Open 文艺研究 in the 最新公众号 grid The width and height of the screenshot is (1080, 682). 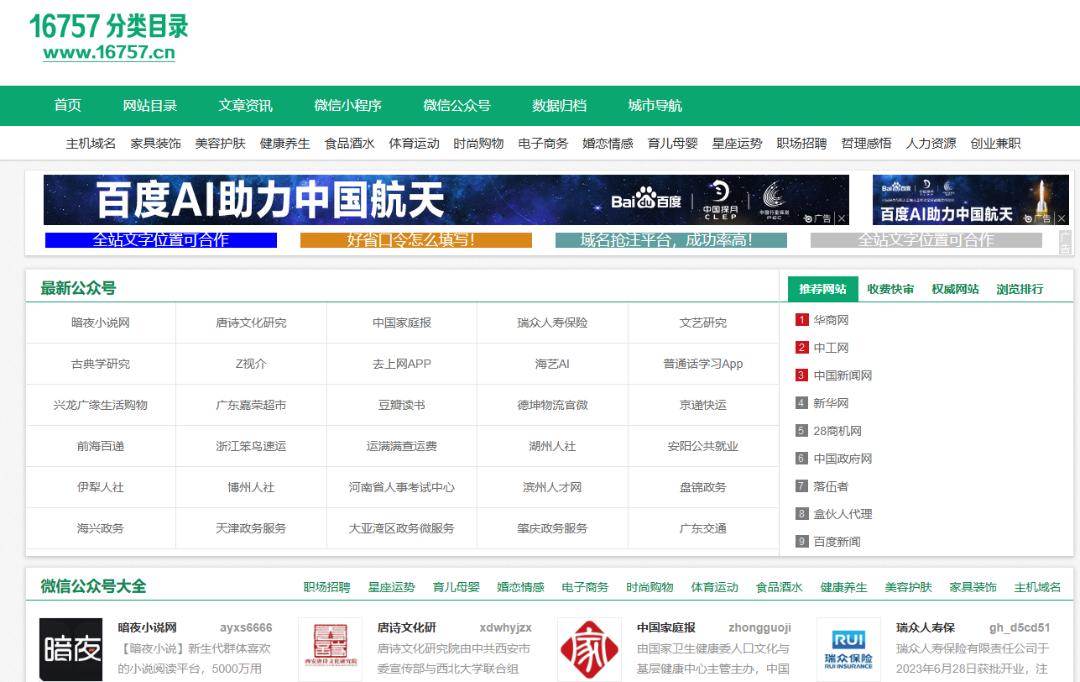[x=703, y=323]
